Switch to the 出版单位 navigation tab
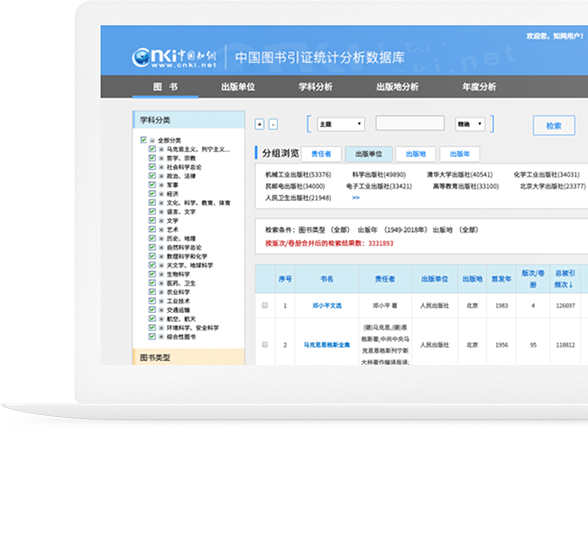The image size is (588, 542). coord(238,87)
